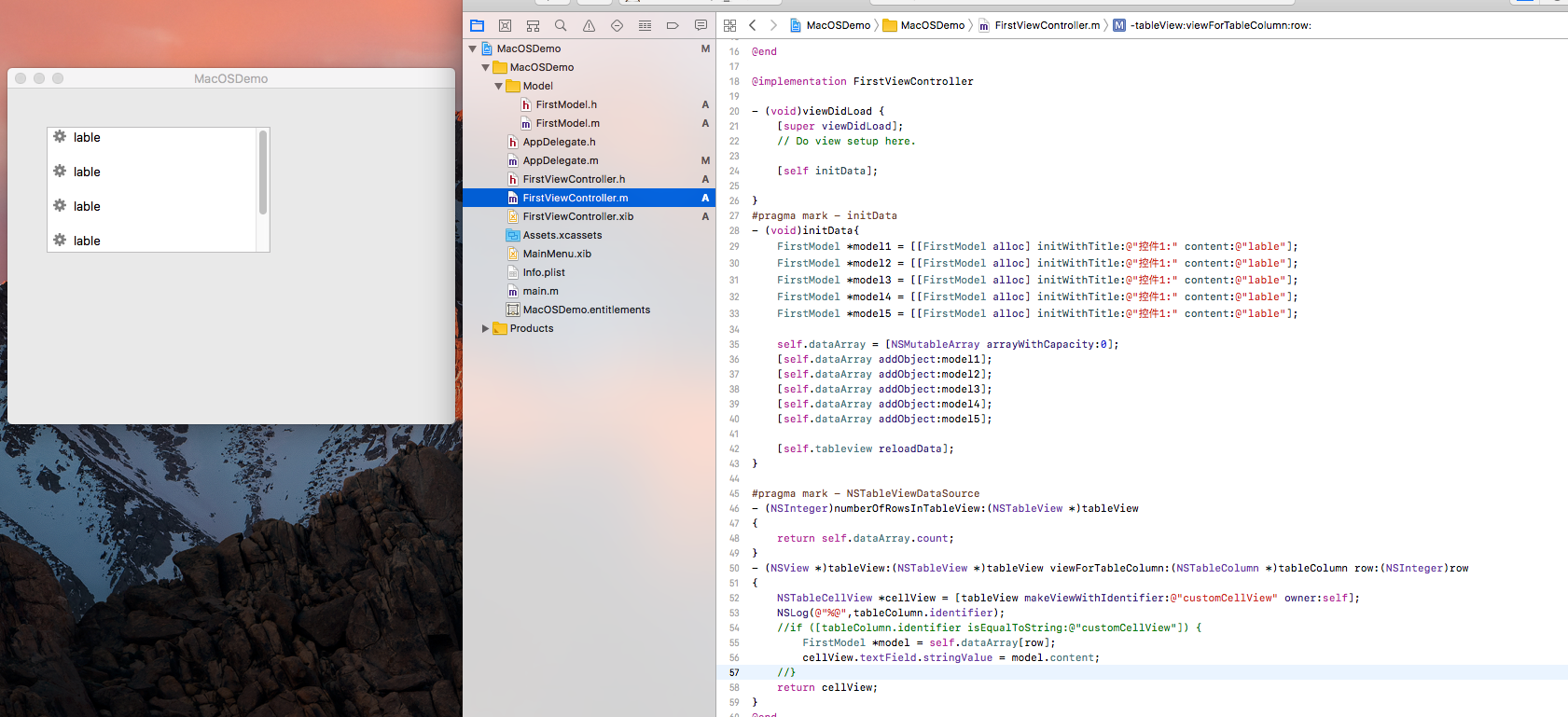
Task: Click the first 'lable' row text
Action: (87, 137)
